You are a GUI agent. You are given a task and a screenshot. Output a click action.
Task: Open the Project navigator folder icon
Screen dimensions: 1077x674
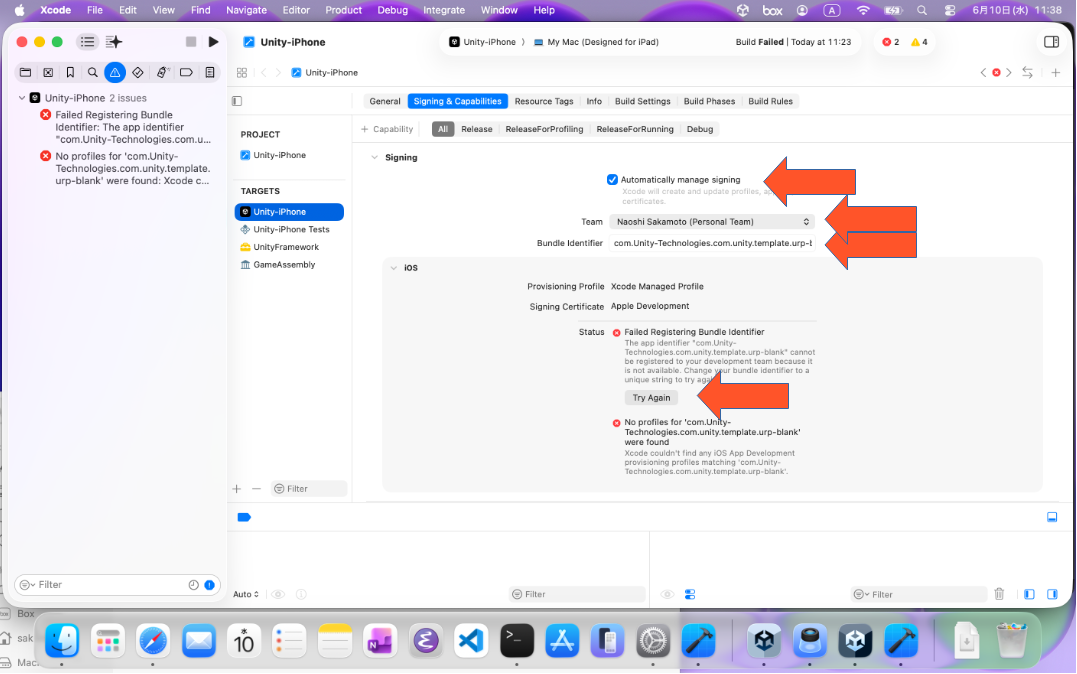point(25,72)
